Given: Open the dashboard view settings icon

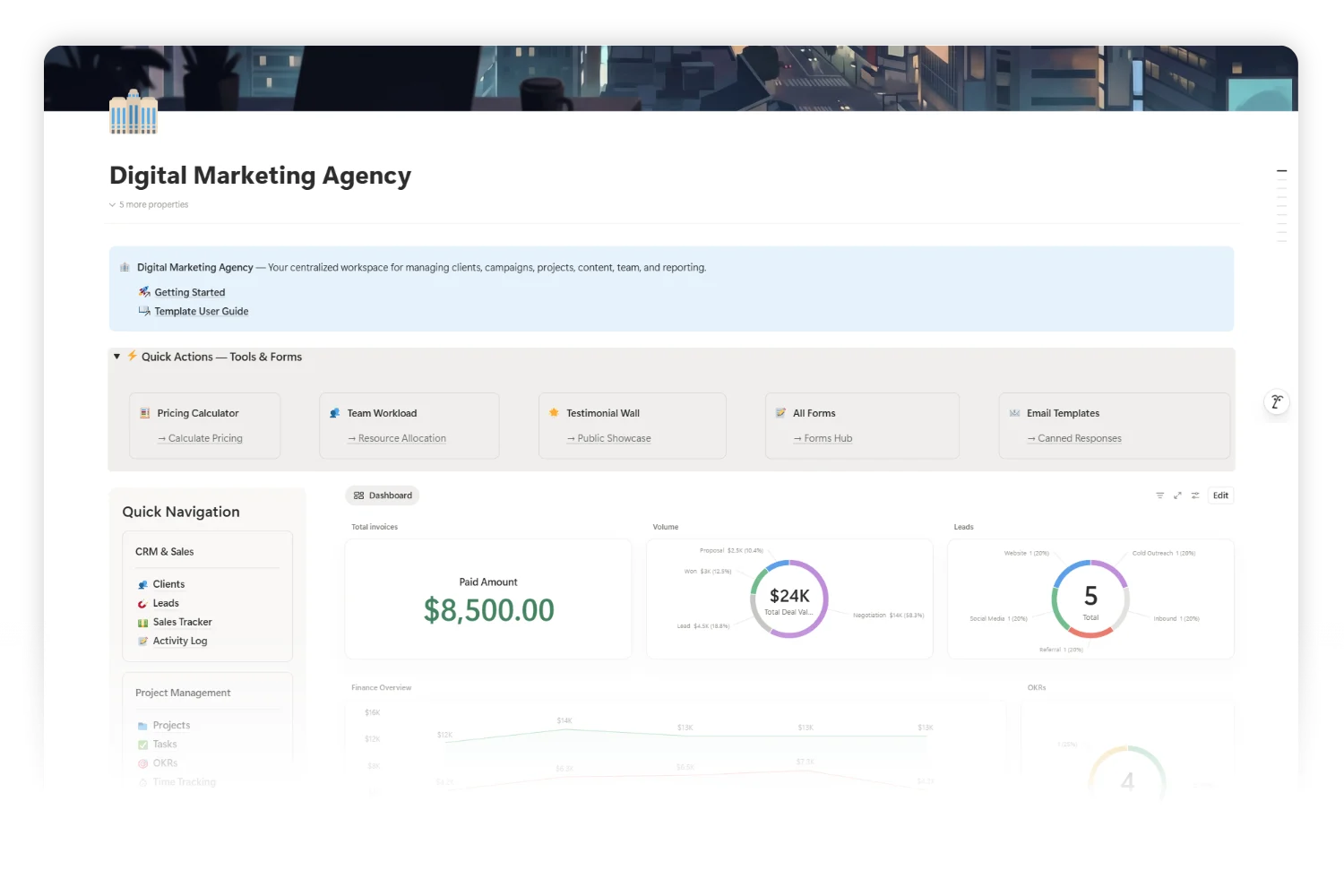Looking at the screenshot, I should click(x=1195, y=495).
